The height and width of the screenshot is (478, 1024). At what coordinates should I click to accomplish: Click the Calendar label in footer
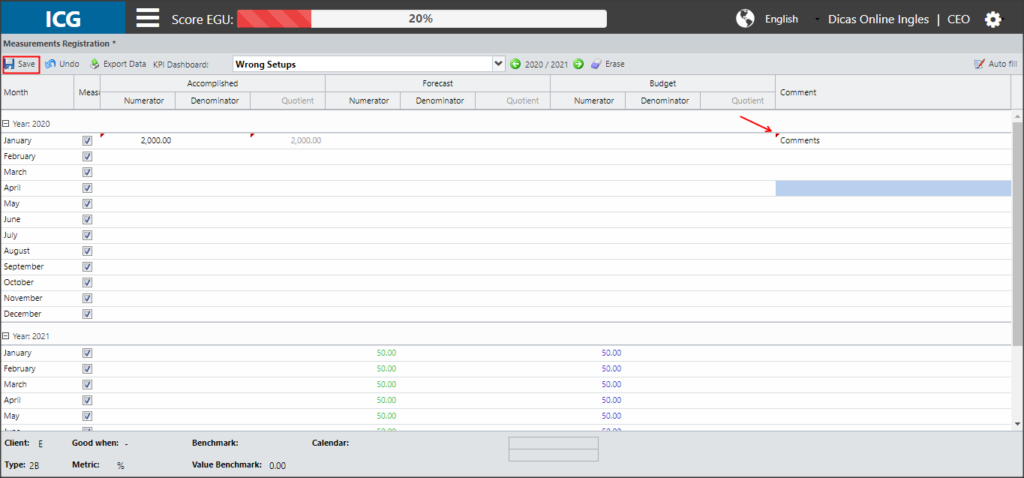pyautogui.click(x=330, y=443)
